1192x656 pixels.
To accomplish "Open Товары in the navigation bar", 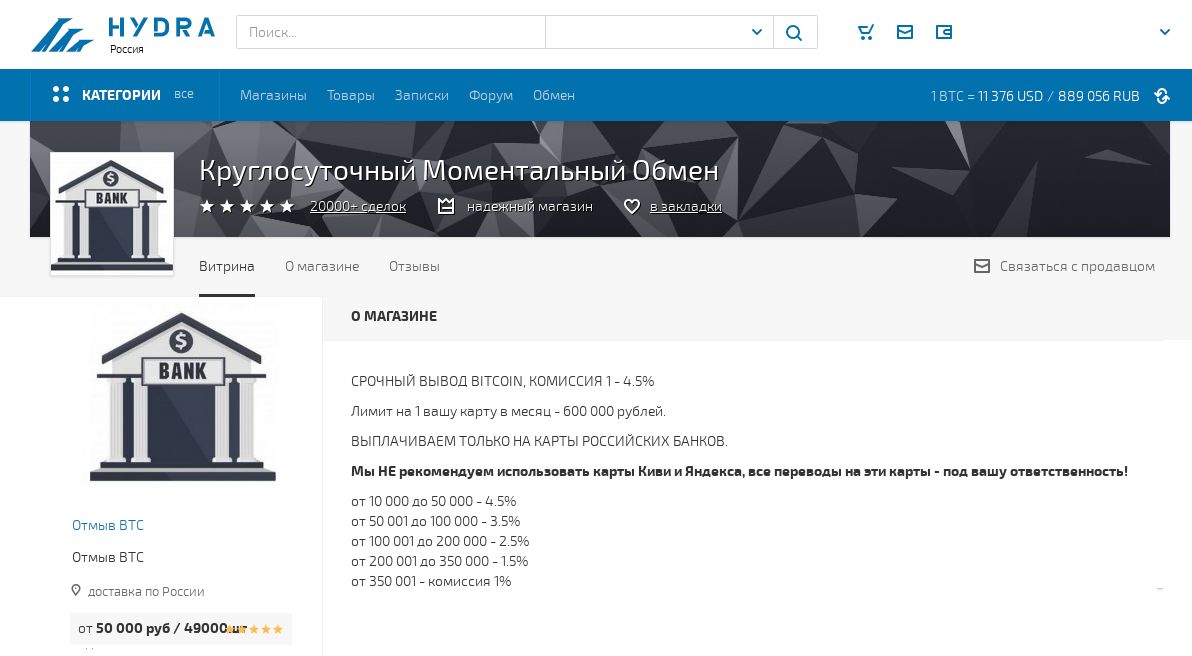I will pos(350,95).
